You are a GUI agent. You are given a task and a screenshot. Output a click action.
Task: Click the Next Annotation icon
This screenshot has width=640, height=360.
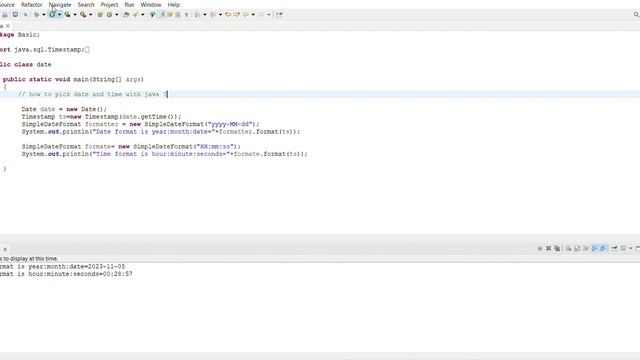coord(197,15)
